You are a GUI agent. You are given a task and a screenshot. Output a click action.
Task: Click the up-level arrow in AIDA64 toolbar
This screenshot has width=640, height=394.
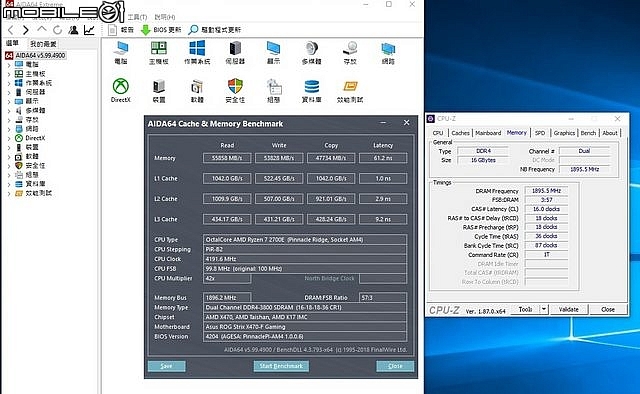[x=42, y=29]
